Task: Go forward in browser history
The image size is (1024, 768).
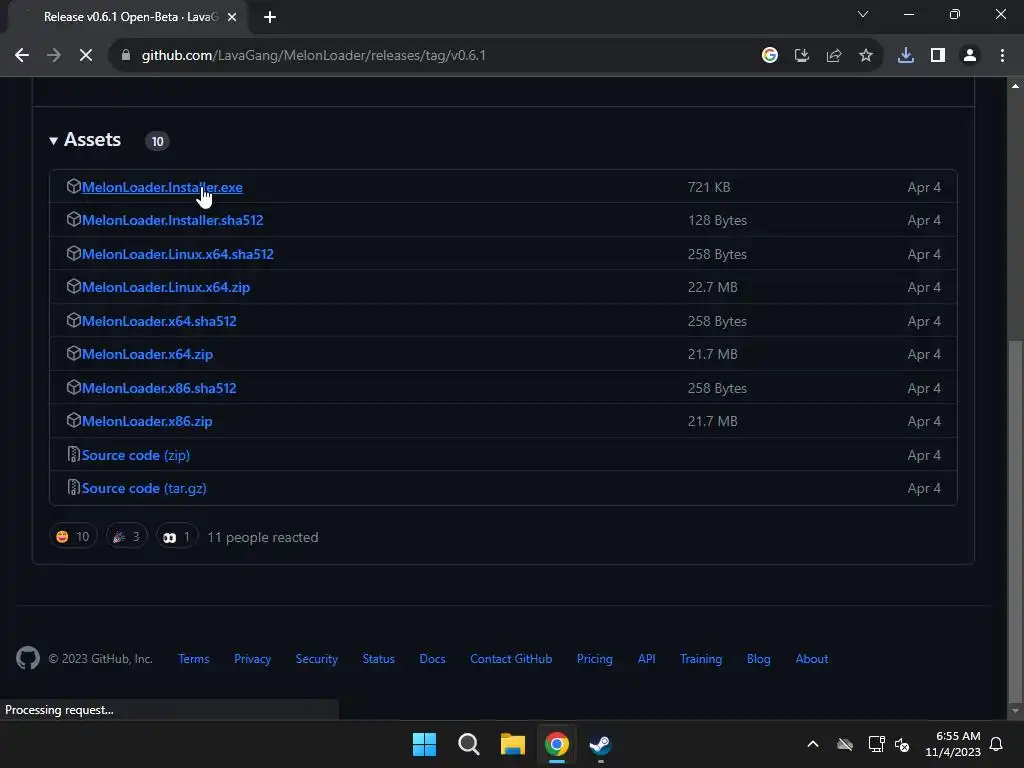Action: click(x=54, y=56)
